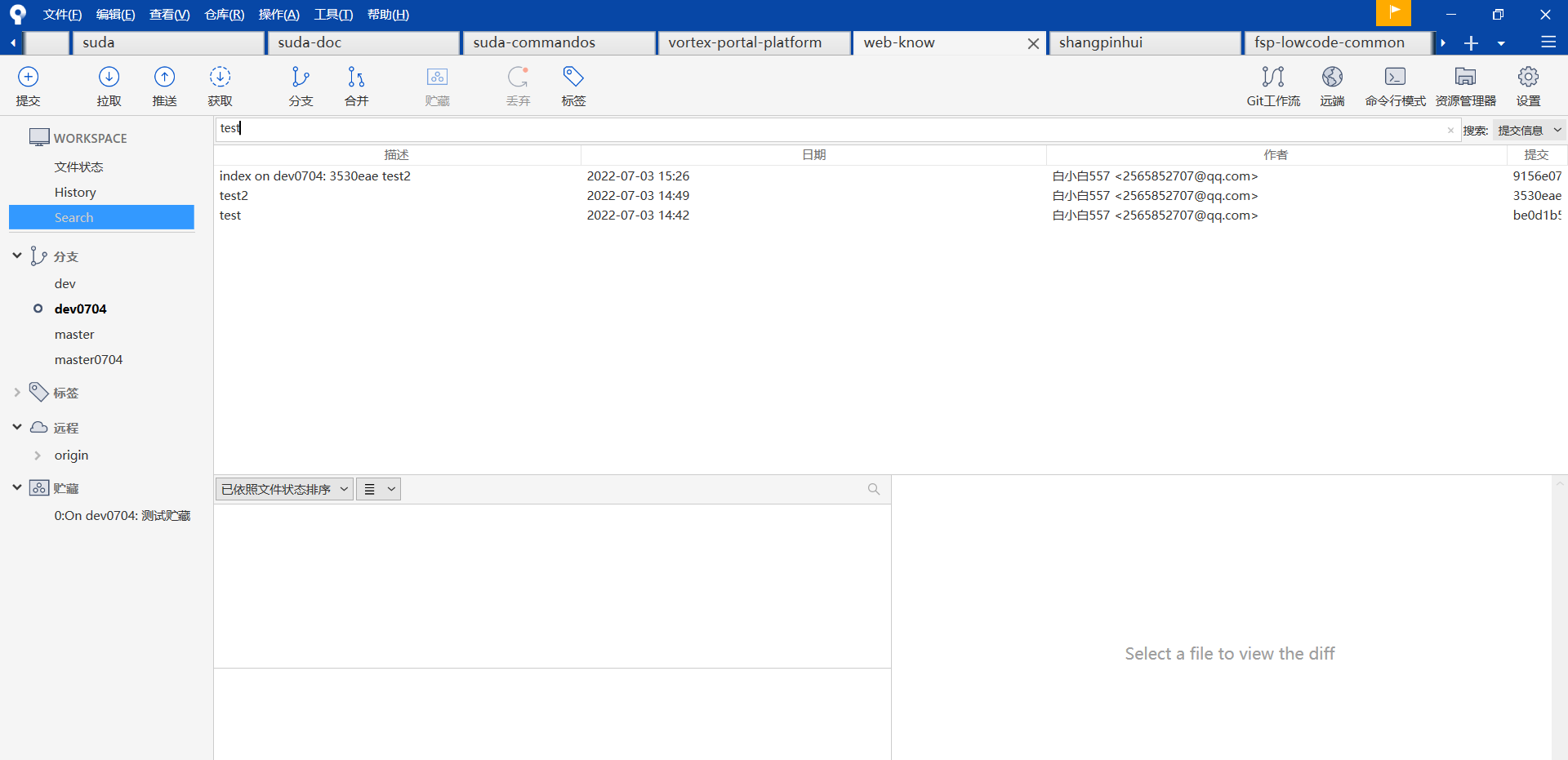Viewport: 1568px width, 760px height.
Task: Click the Stash (贮藏) toolbar icon
Action: tap(437, 86)
